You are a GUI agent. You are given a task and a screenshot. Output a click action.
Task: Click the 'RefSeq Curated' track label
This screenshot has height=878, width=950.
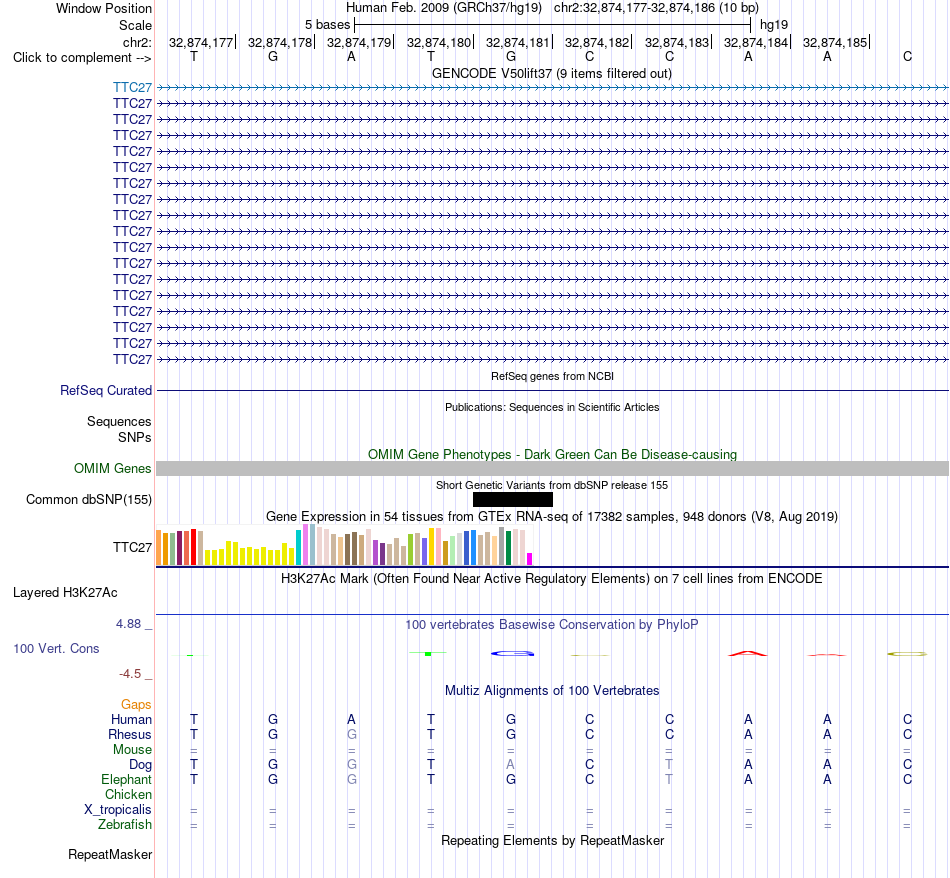(x=105, y=390)
